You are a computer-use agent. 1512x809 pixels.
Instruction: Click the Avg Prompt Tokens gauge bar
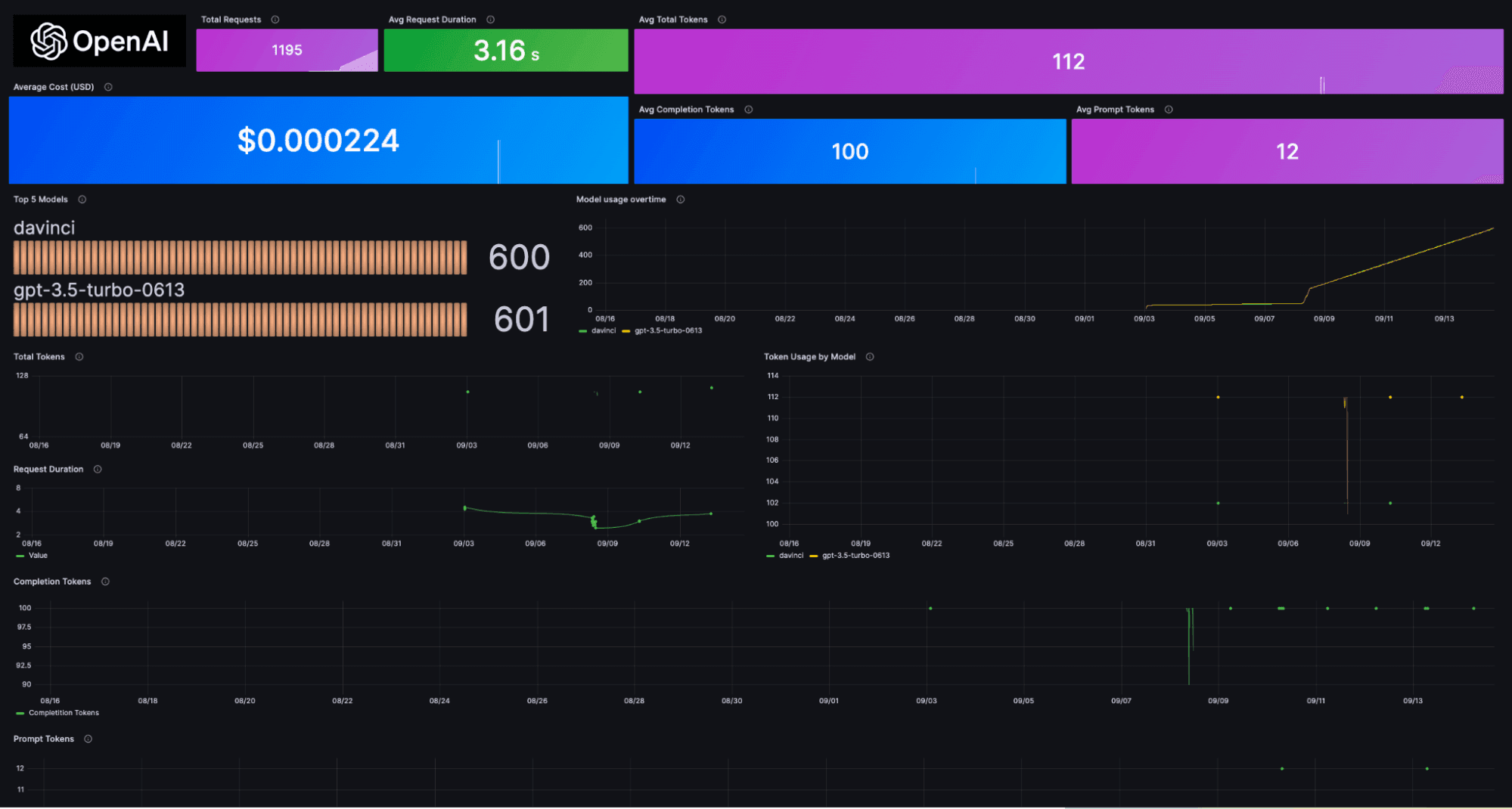tap(1287, 151)
